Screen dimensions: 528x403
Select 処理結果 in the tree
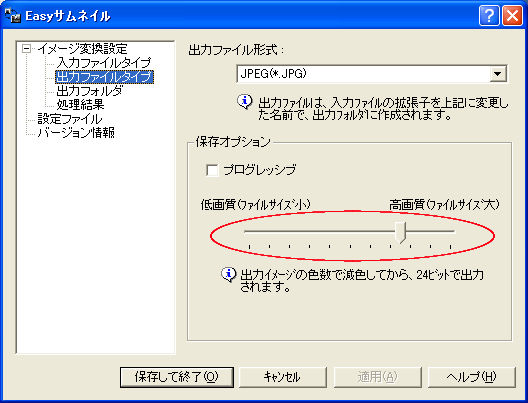[x=80, y=105]
